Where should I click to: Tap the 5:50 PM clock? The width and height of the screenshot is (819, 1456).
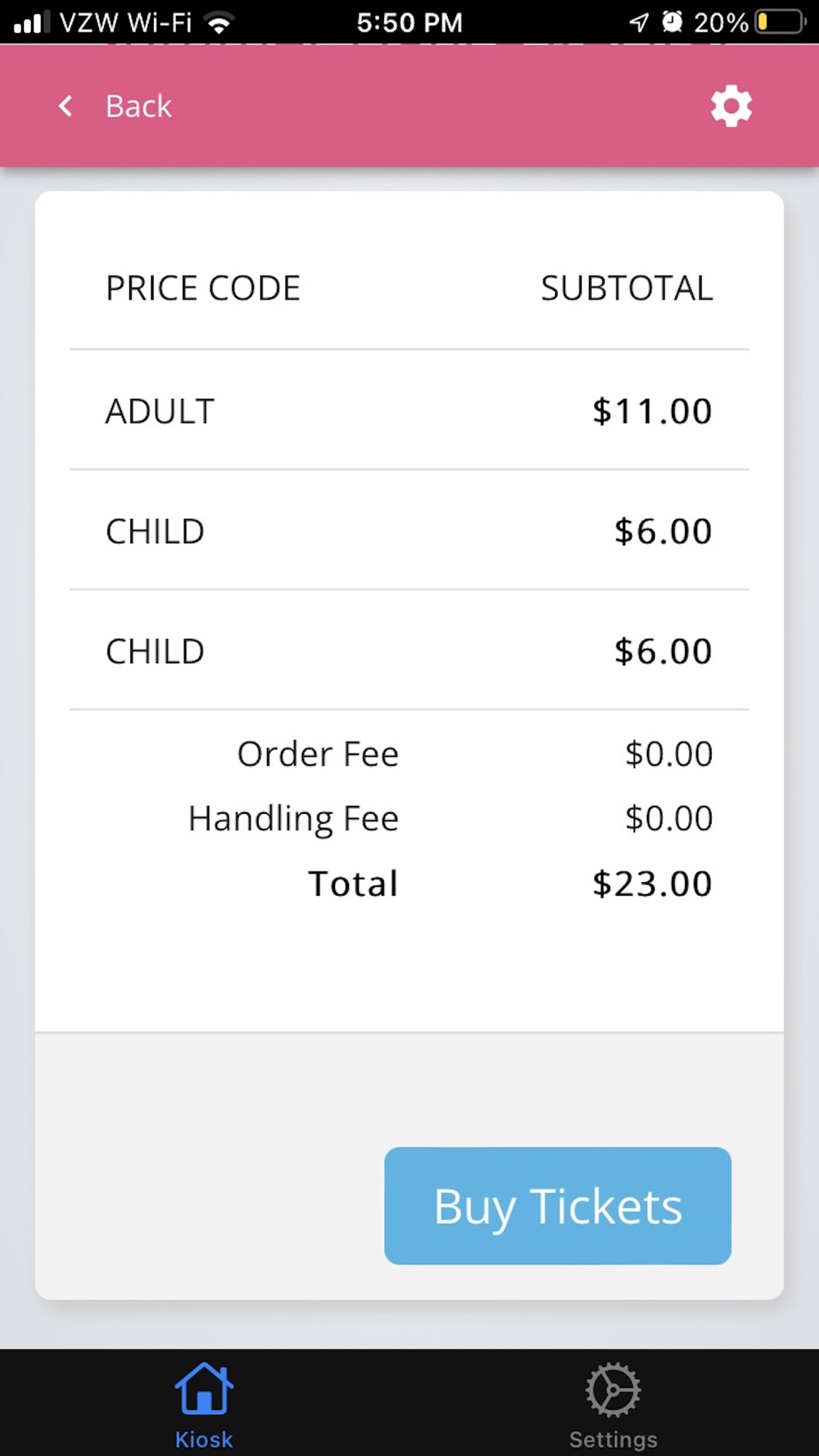[409, 22]
